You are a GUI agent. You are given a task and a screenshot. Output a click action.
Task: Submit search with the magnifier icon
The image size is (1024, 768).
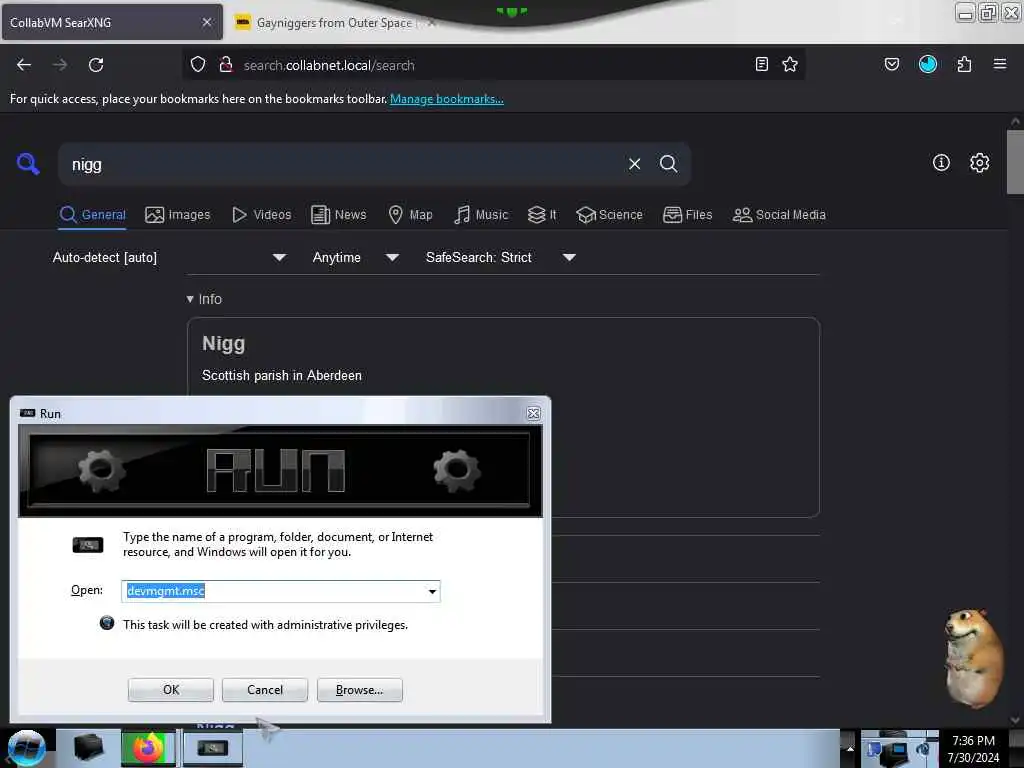668,164
